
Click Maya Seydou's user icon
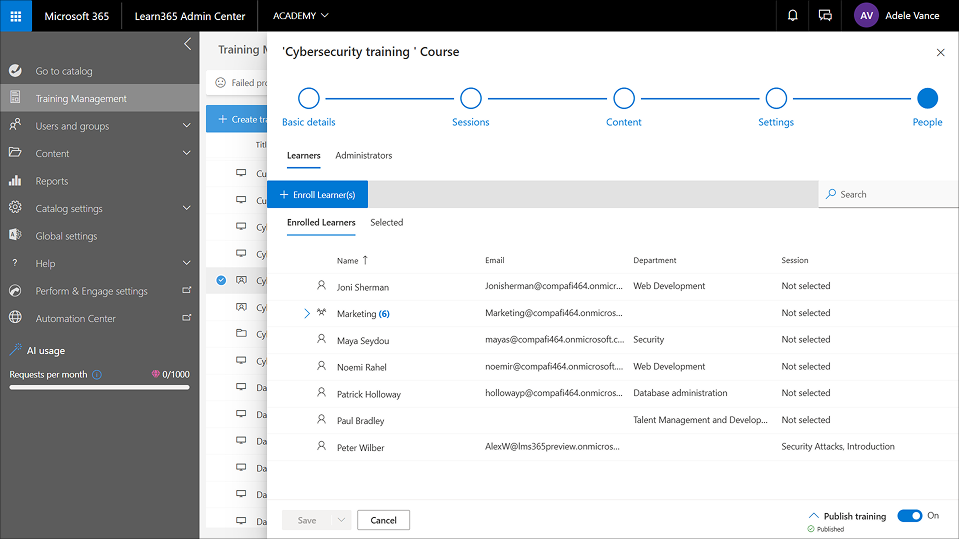coord(321,339)
